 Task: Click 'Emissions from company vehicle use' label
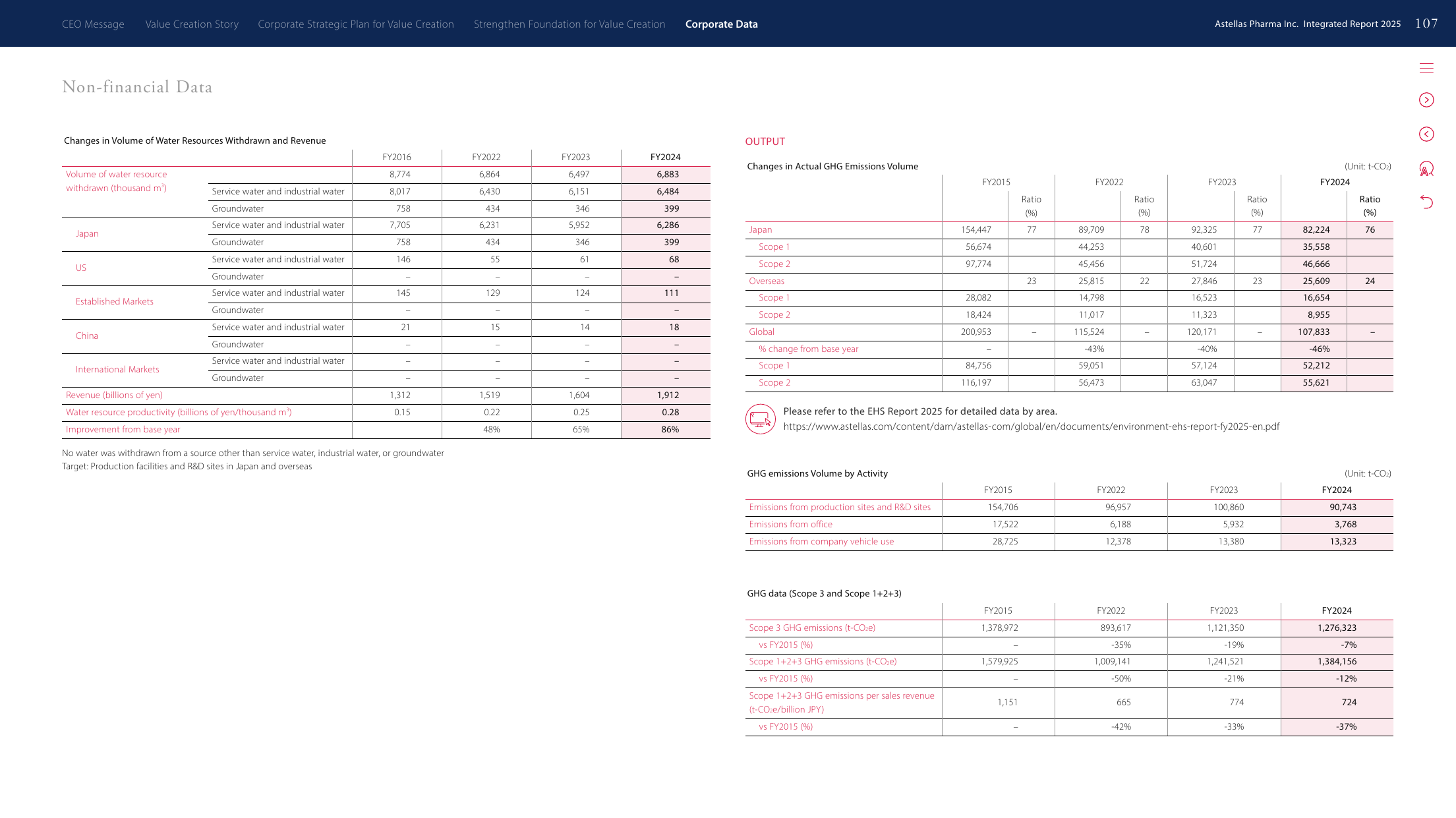point(821,542)
